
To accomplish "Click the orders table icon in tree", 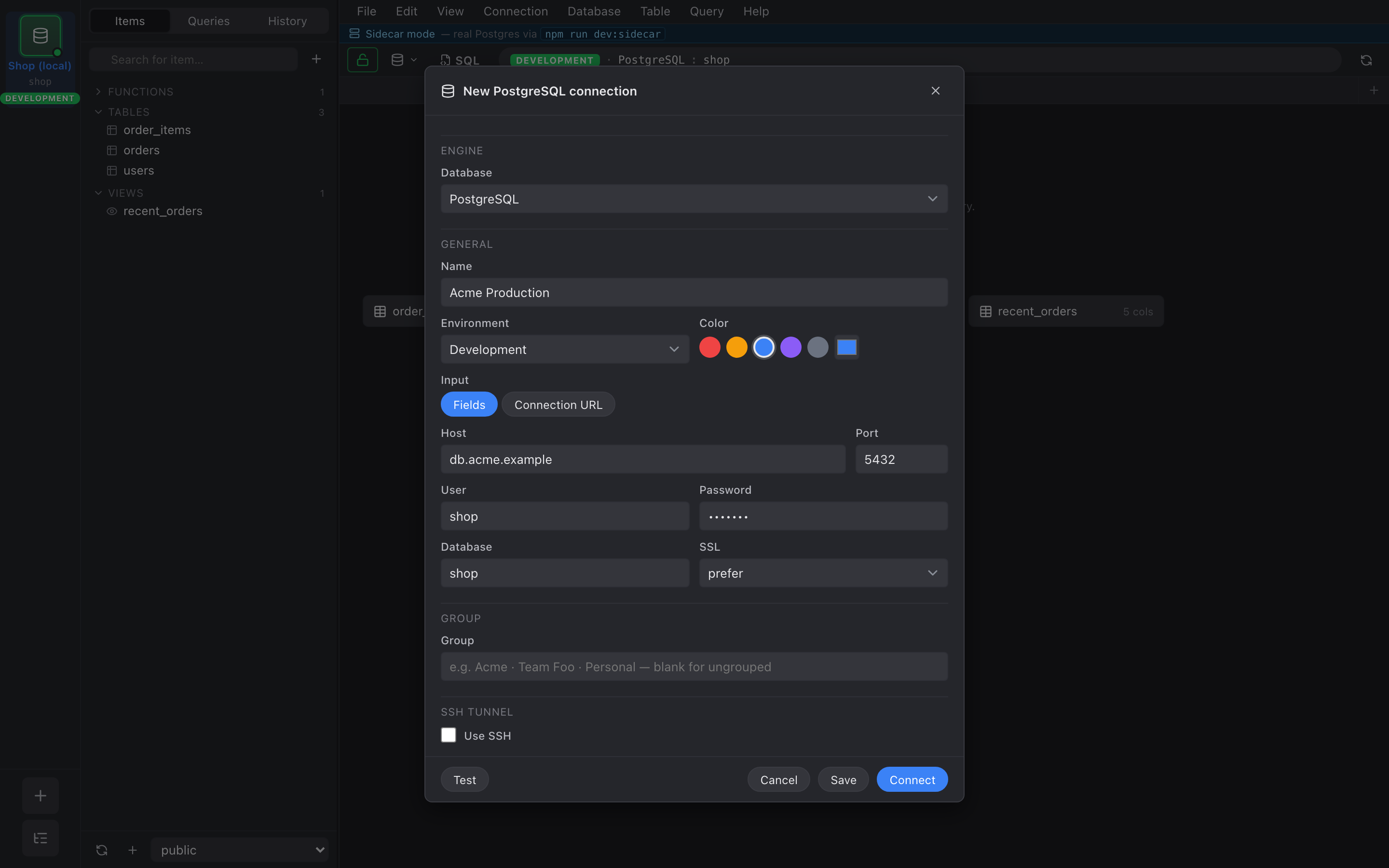I will (x=112, y=150).
